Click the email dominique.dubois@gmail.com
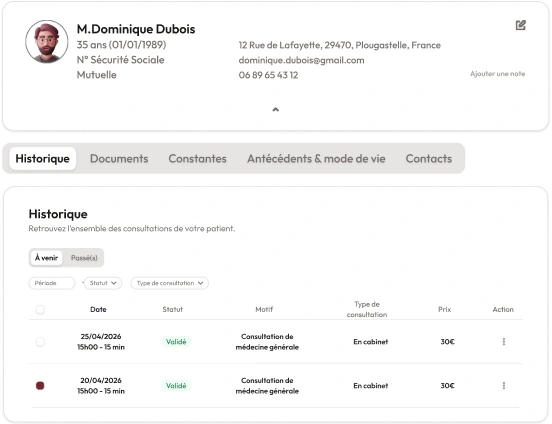This screenshot has height=424, width=552. pos(301,60)
